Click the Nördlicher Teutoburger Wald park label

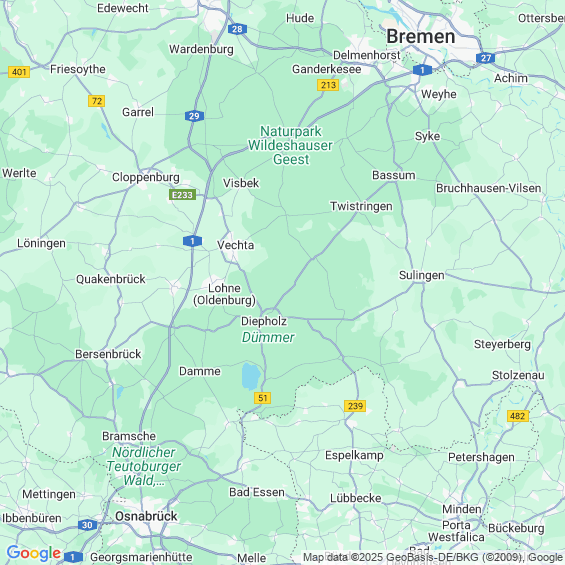(143, 466)
